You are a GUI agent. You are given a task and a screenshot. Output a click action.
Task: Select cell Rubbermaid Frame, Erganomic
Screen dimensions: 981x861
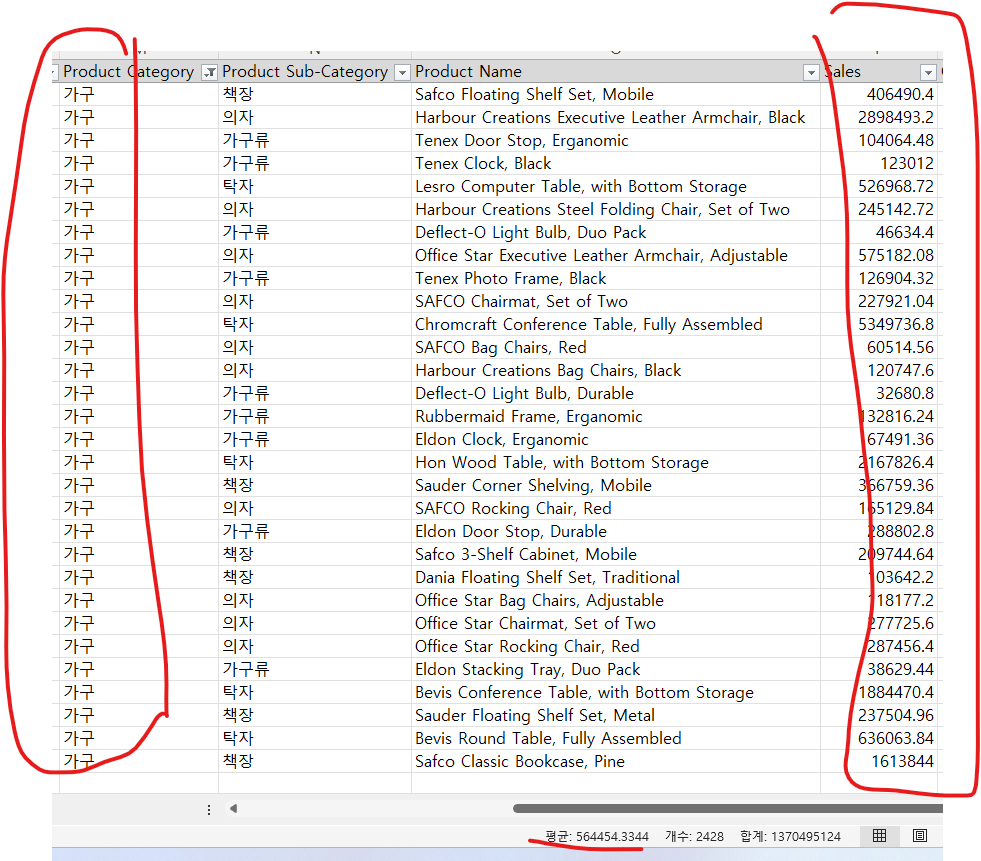(x=616, y=417)
